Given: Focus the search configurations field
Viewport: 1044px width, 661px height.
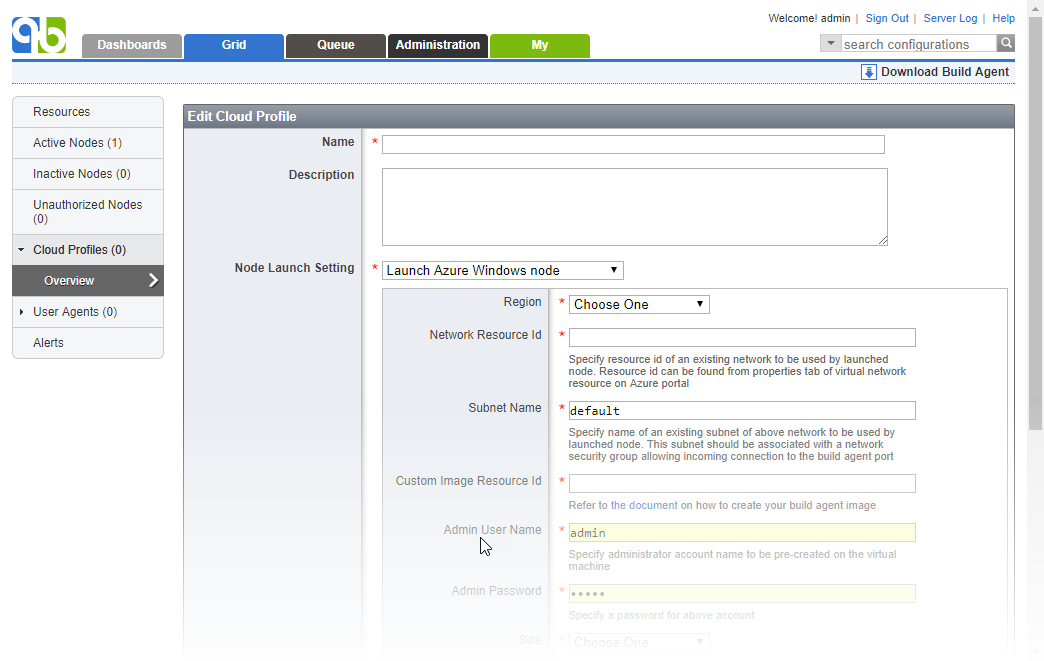Looking at the screenshot, I should click(x=918, y=44).
